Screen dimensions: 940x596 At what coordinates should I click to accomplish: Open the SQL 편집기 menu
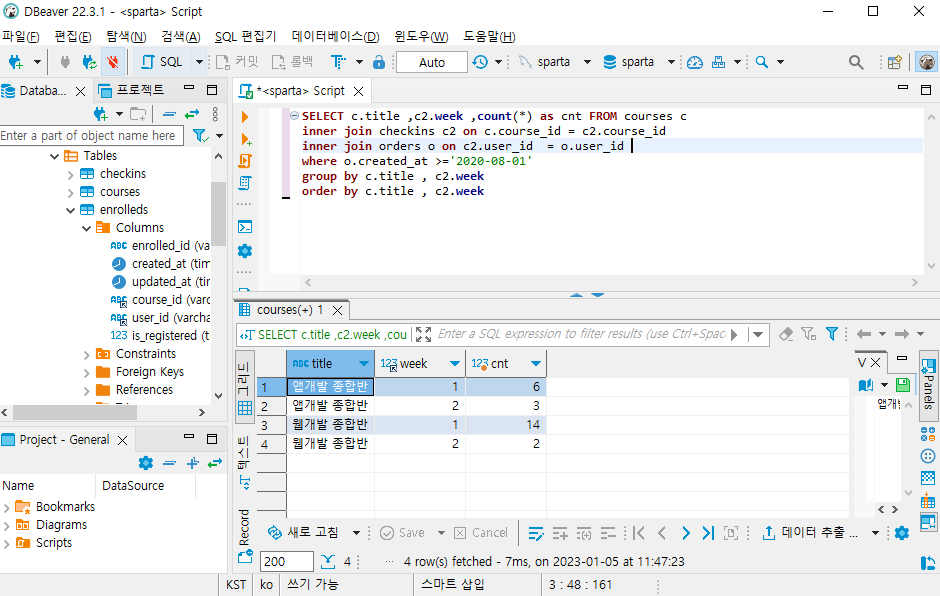[x=245, y=37]
